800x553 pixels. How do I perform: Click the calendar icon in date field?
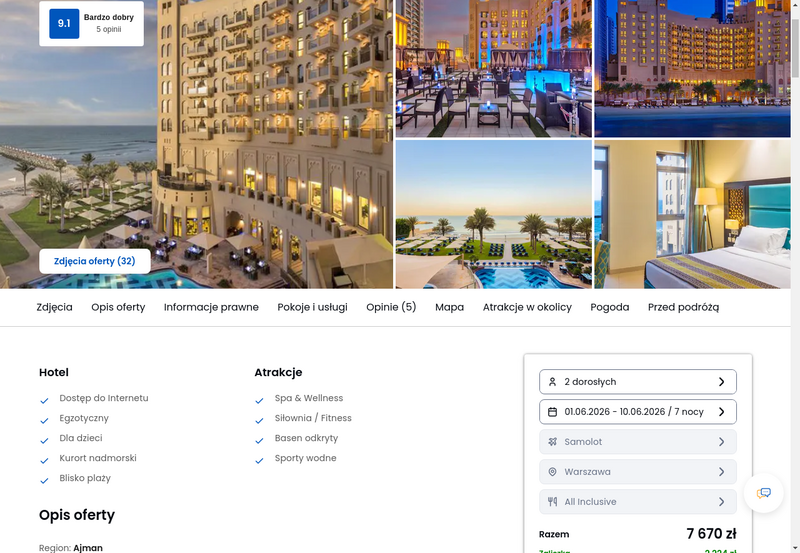click(x=552, y=412)
